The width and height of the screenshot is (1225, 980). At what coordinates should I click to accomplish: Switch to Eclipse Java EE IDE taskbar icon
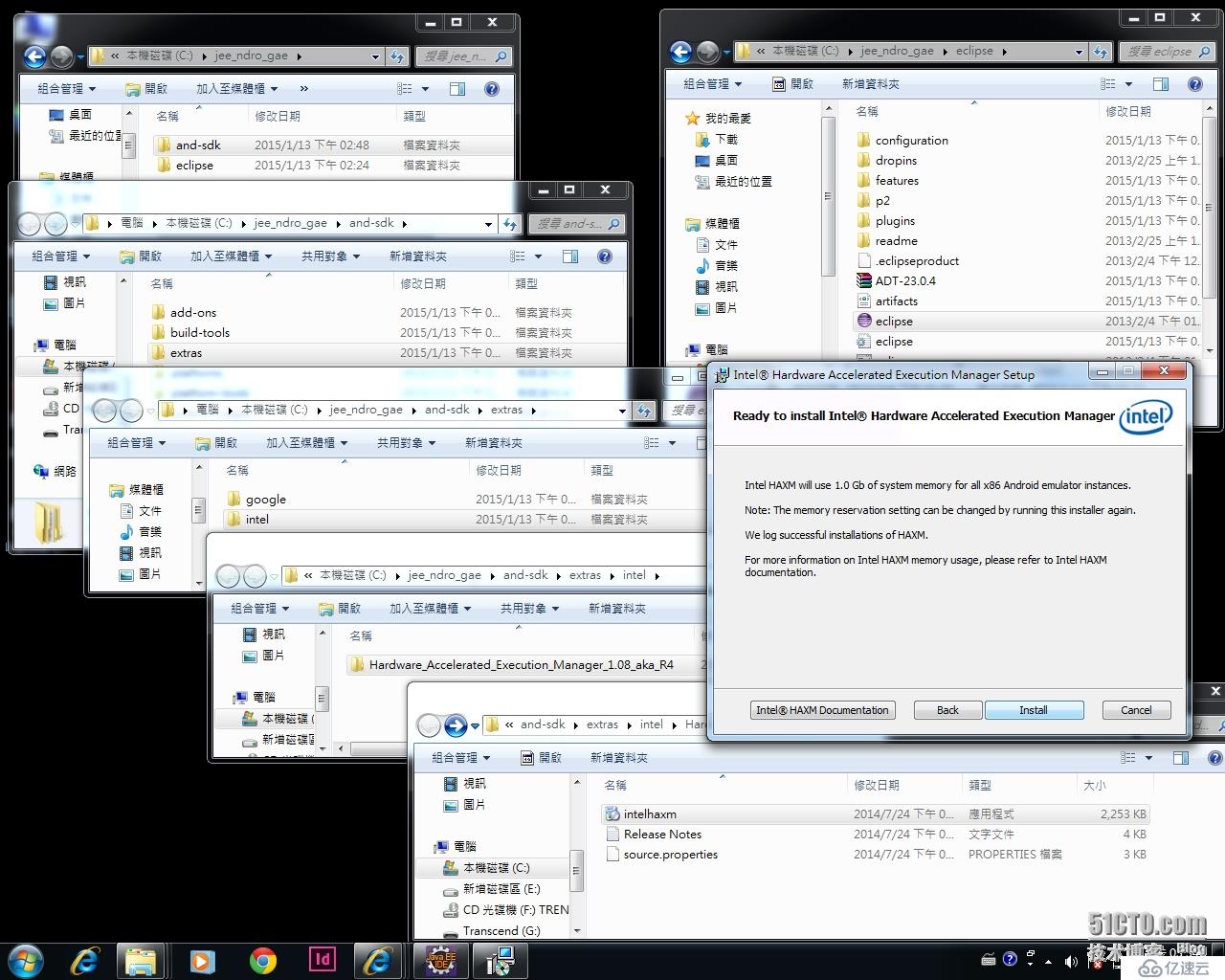440,960
